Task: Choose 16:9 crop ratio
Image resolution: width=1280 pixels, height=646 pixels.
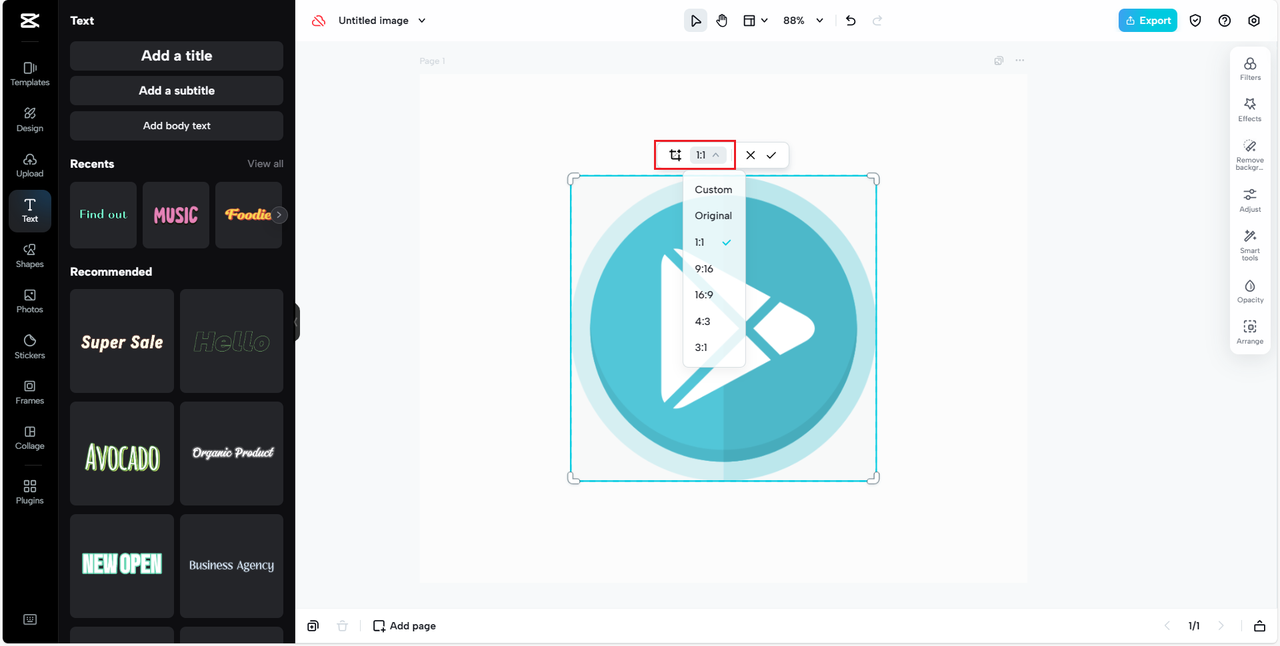Action: click(714, 295)
